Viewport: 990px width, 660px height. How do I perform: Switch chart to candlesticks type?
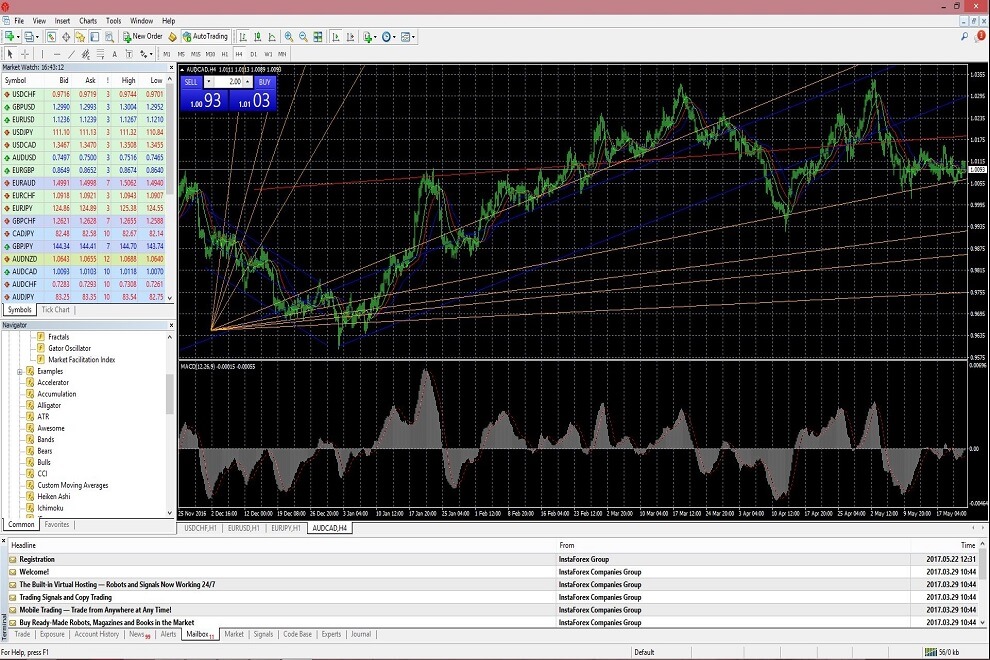pos(258,37)
